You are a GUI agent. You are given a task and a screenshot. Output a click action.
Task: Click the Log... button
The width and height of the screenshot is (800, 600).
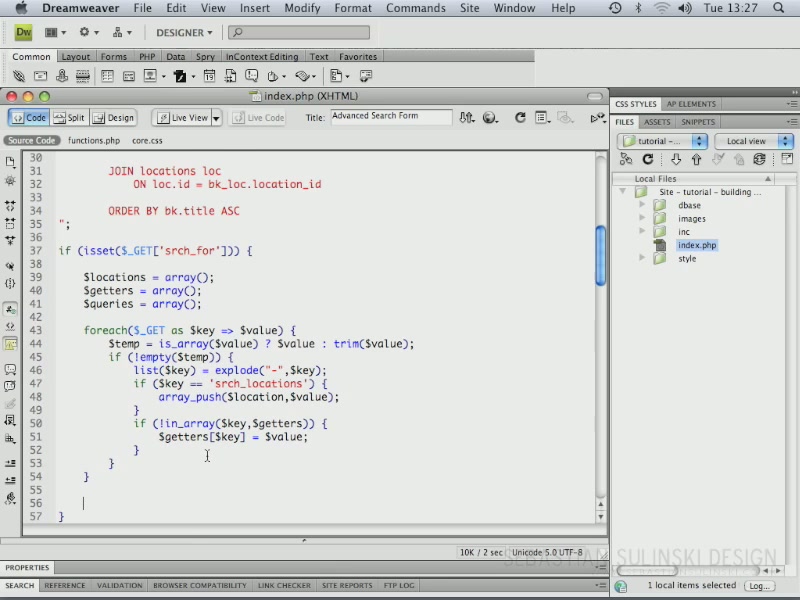(x=759, y=586)
